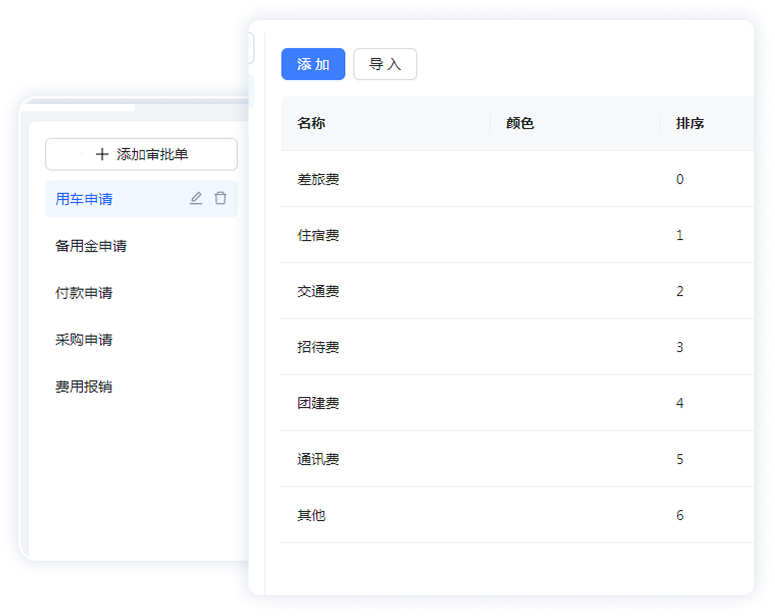Viewport: 775px width, 616px height.
Task: Select 付款申请 from the sidebar list
Action: tap(84, 293)
